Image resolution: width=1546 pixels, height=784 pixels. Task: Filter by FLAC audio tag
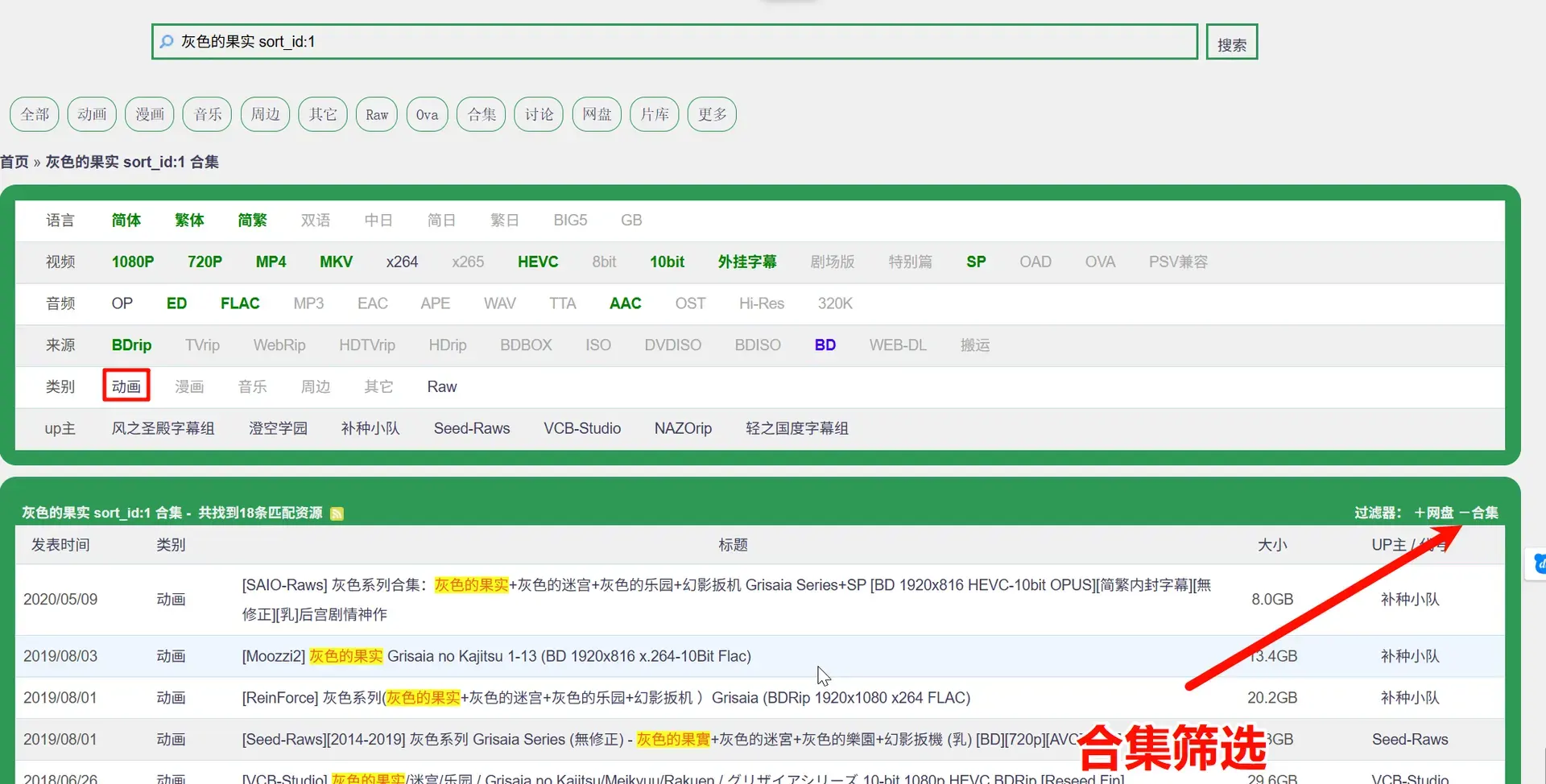[240, 303]
